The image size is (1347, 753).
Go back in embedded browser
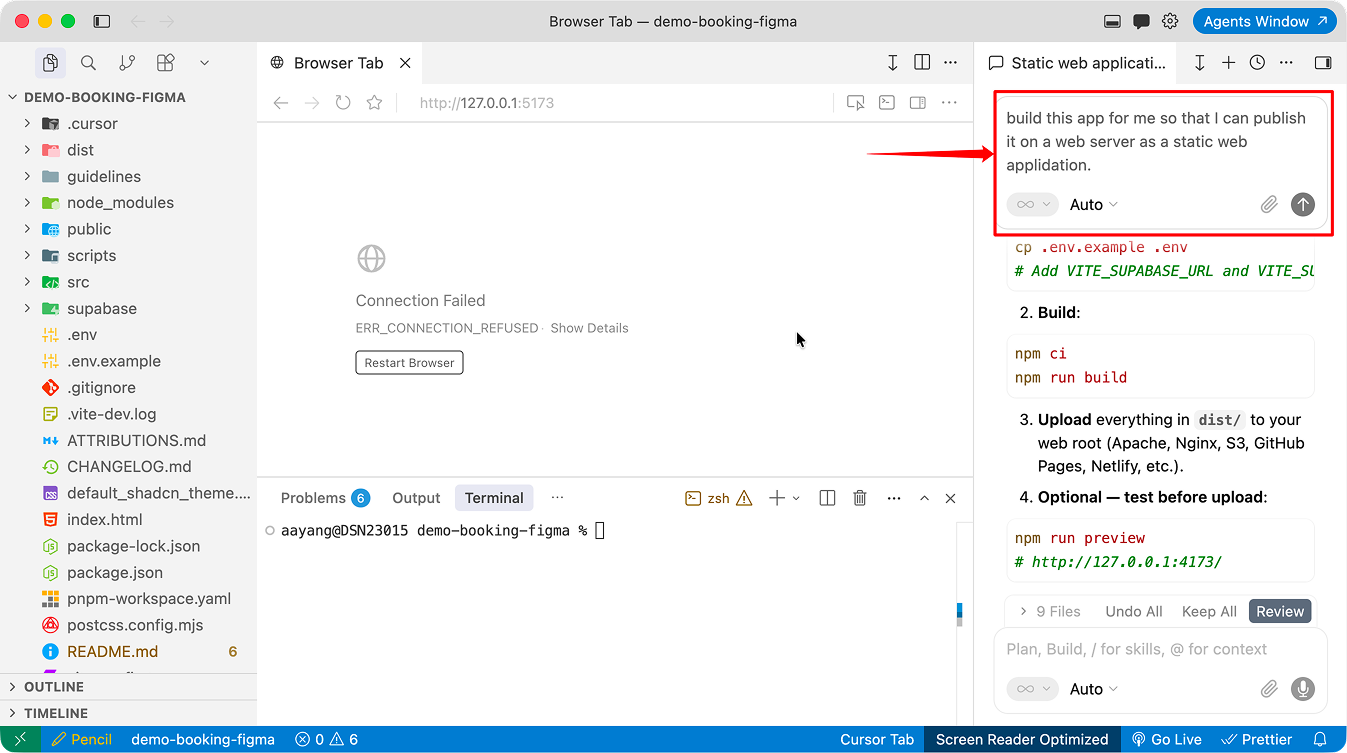[x=281, y=103]
